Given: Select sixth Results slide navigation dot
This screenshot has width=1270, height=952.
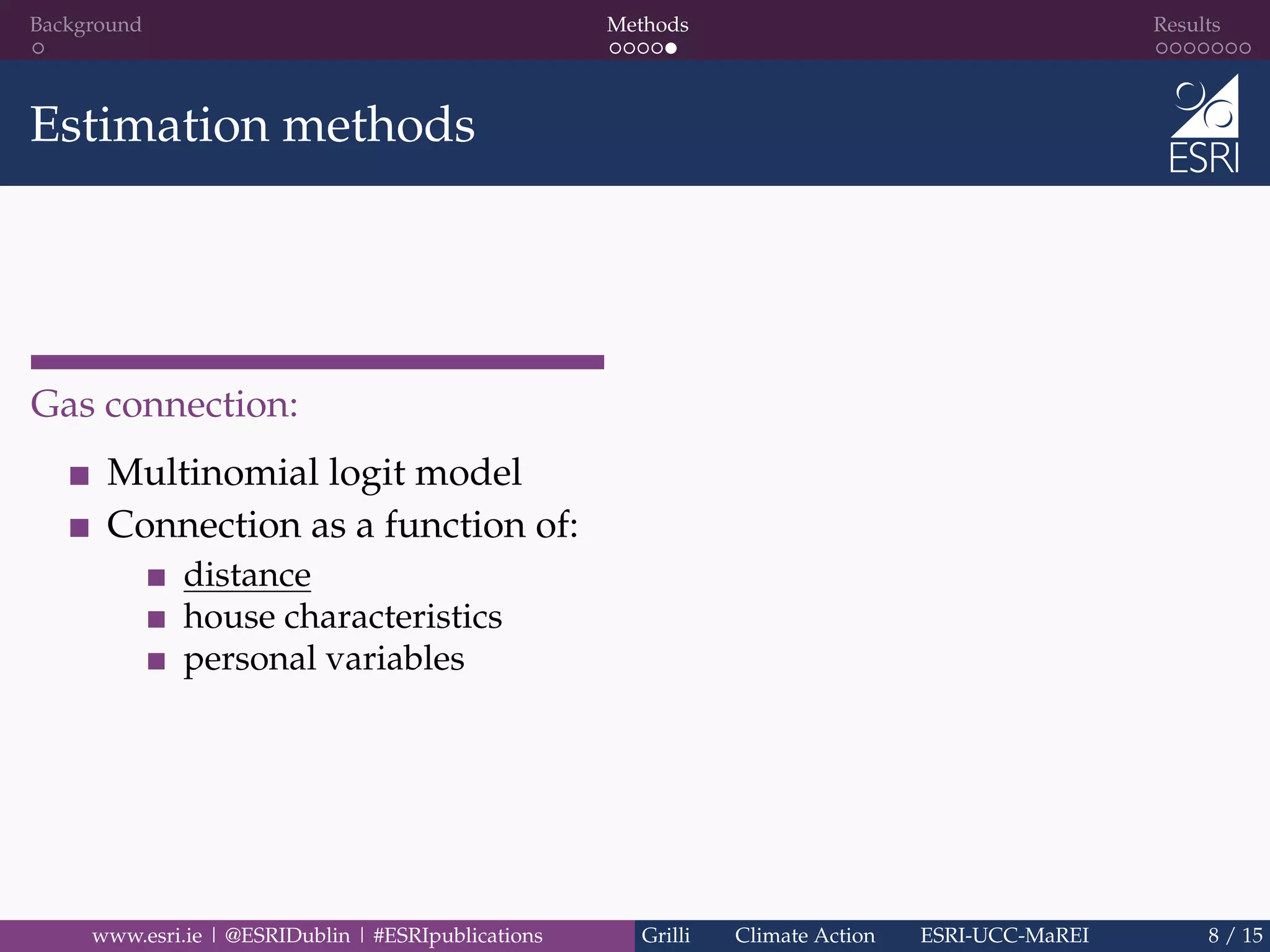Looking at the screenshot, I should click(1232, 48).
